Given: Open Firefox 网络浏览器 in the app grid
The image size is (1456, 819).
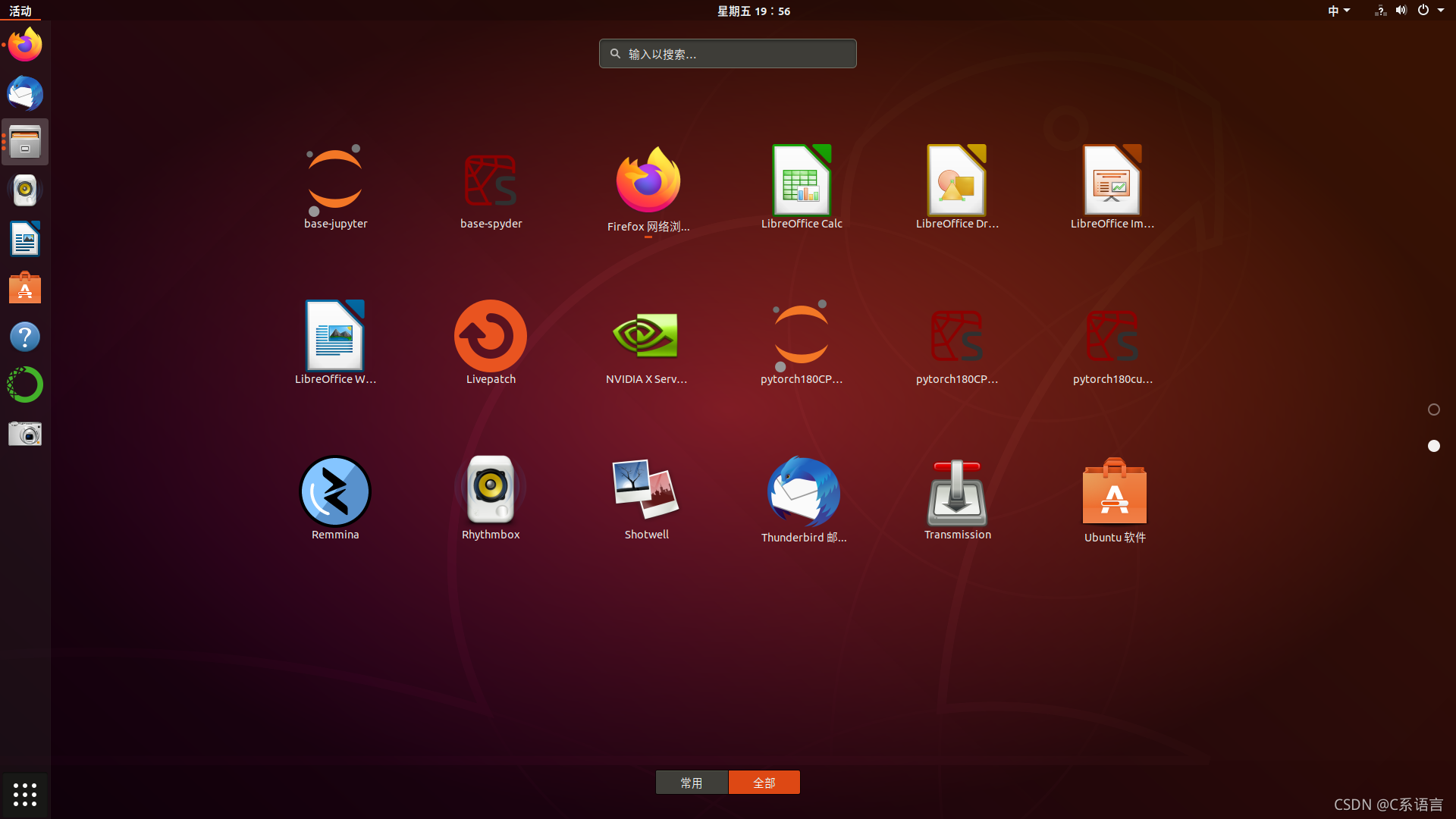Looking at the screenshot, I should (x=647, y=189).
